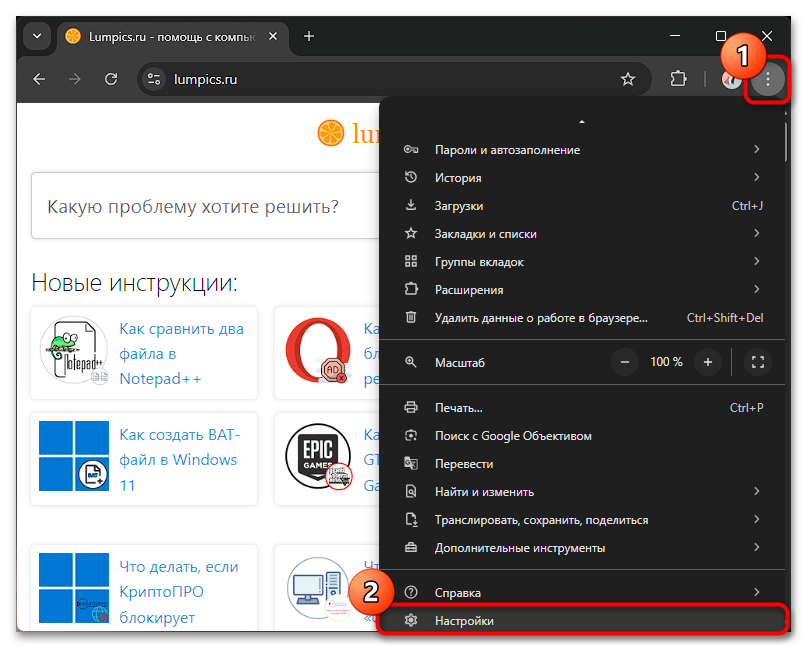Click search field Какую проблему хотите решить?

tap(206, 206)
